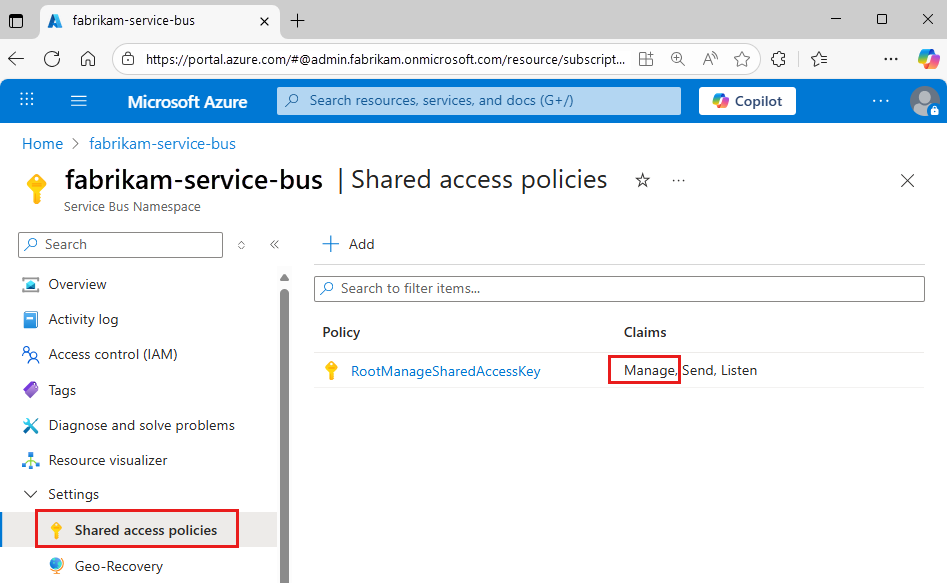Screen dimensions: 947x583
Task: Collapse the Settings section
Action: click(x=30, y=494)
